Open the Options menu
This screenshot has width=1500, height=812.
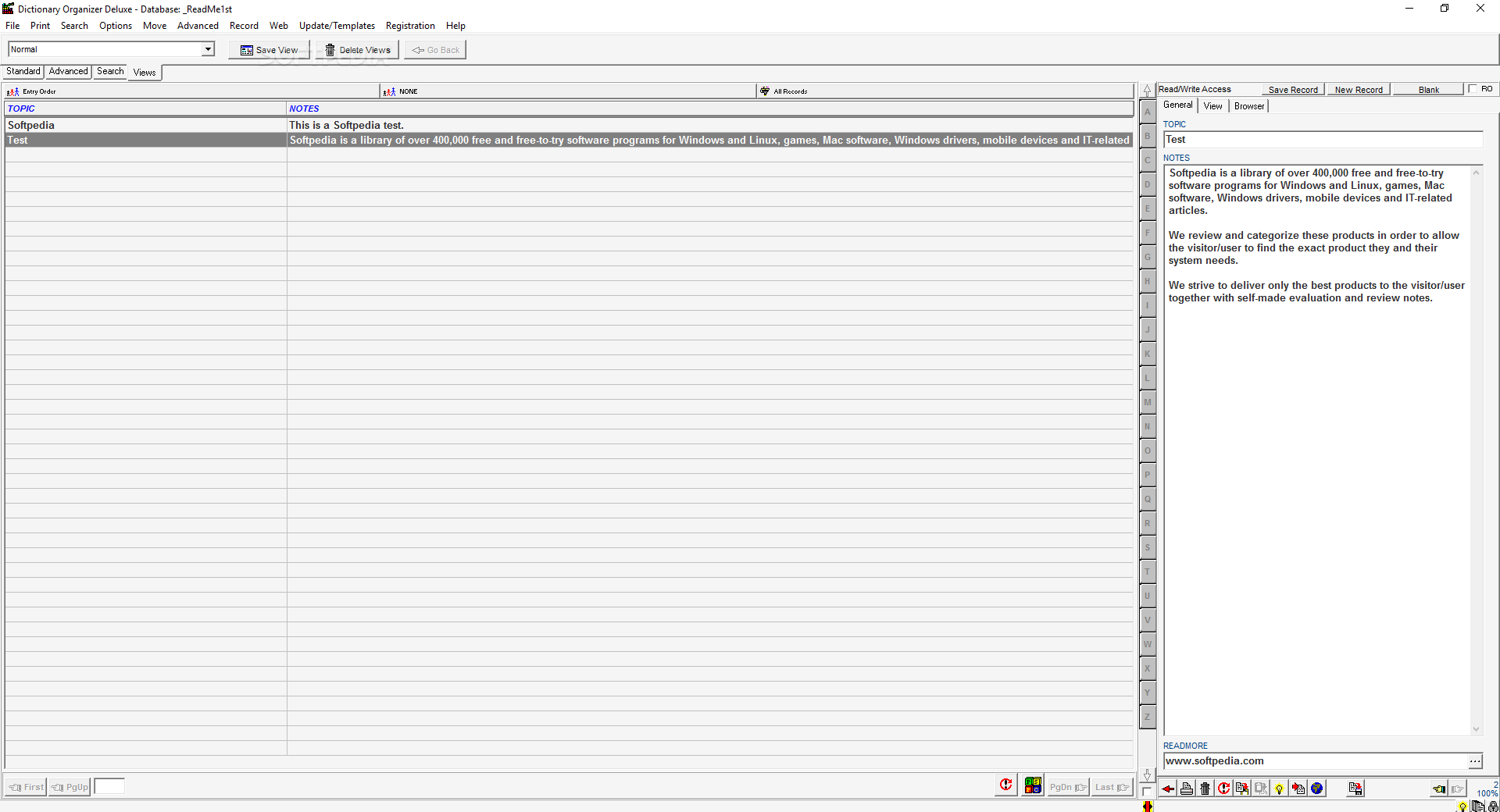pos(116,26)
